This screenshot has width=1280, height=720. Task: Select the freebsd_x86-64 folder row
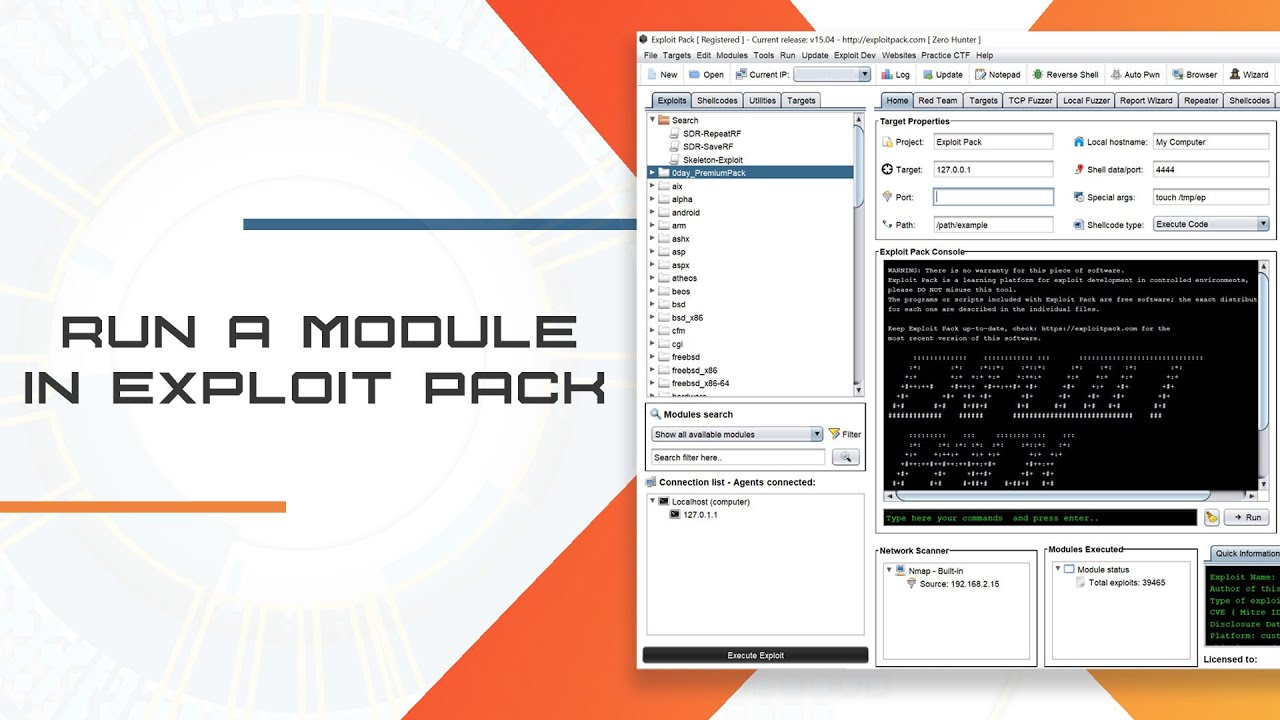tap(750, 383)
